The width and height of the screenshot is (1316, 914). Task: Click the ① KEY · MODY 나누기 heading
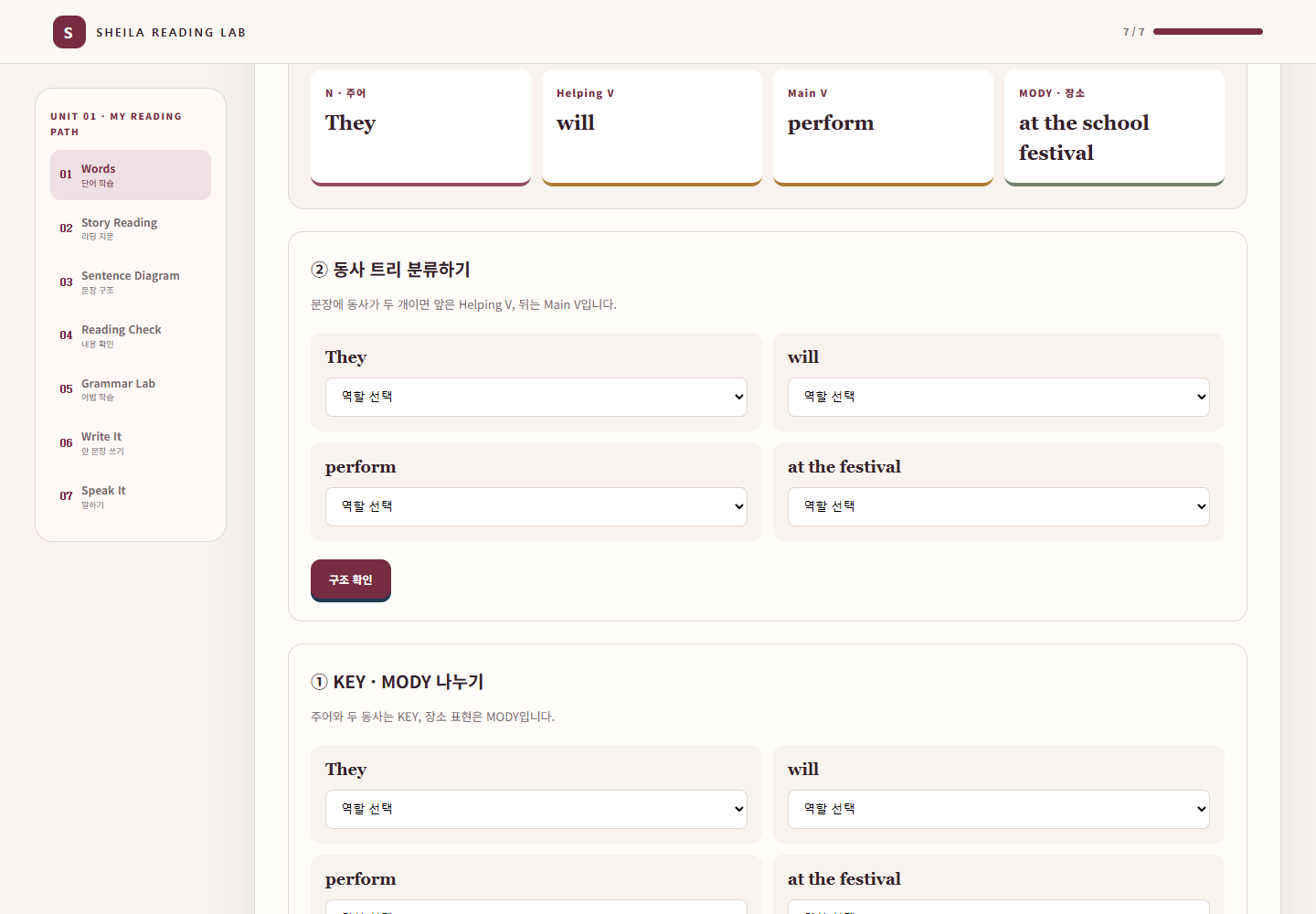click(398, 682)
